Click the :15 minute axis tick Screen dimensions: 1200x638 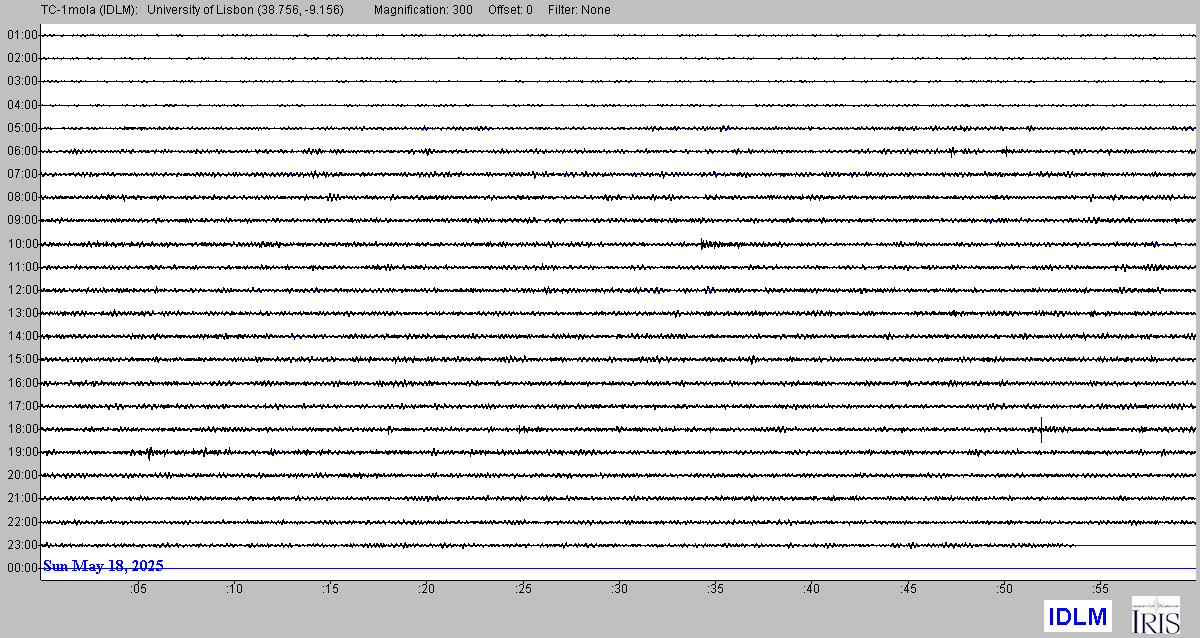(x=331, y=590)
